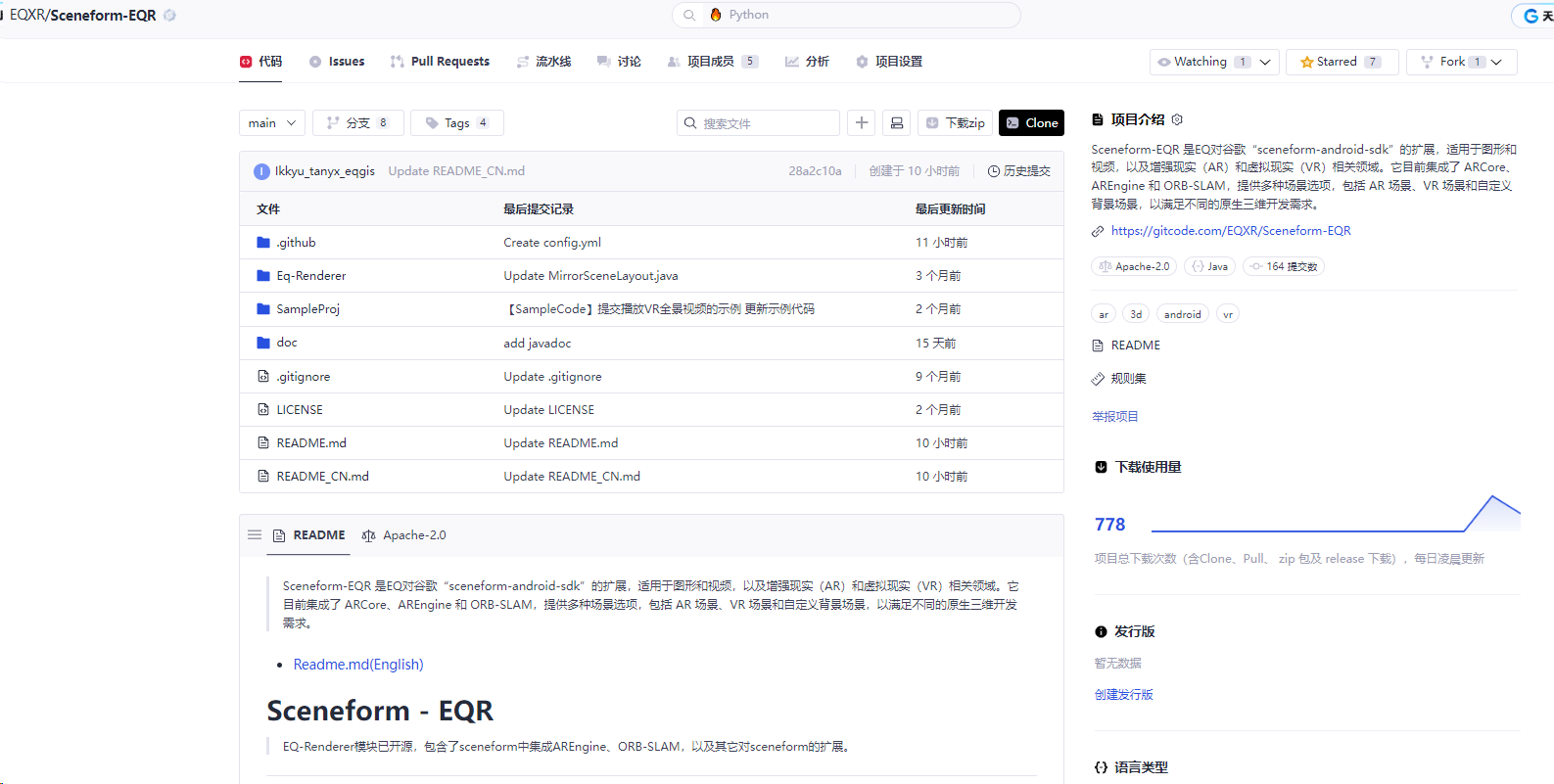This screenshot has width=1554, height=784.
Task: Click the LICENSE file icon
Action: coord(262,409)
